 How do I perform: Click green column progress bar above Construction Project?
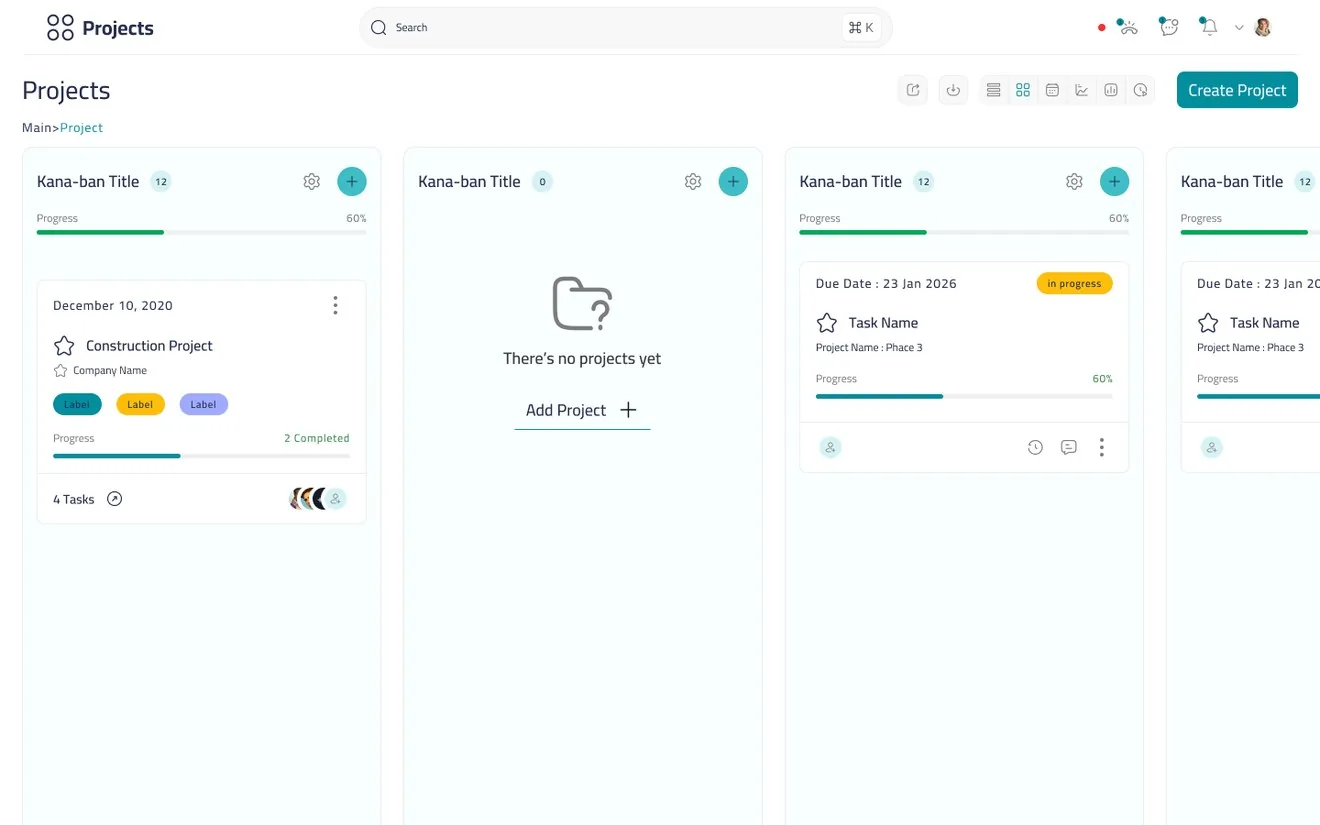(201, 232)
